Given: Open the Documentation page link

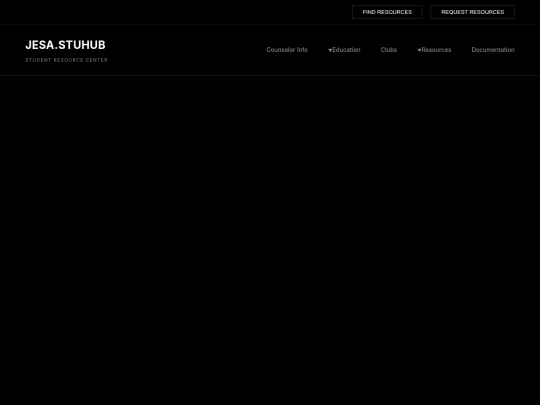Looking at the screenshot, I should point(493,50).
